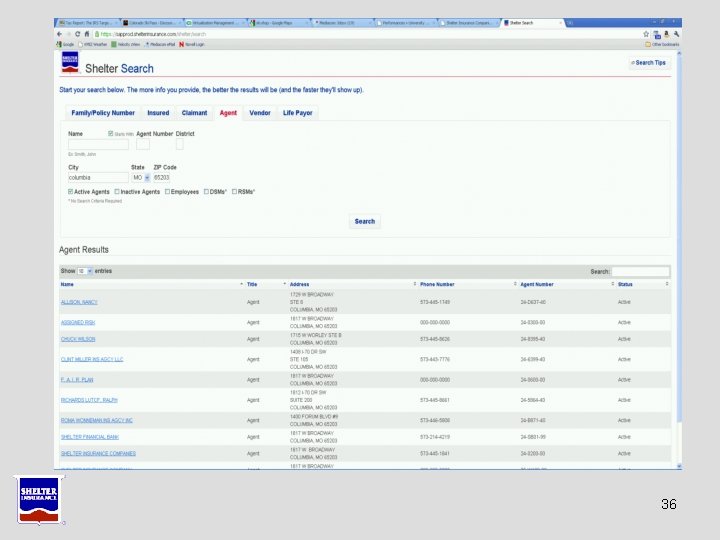Open the State dropdown showing MO

click(141, 177)
